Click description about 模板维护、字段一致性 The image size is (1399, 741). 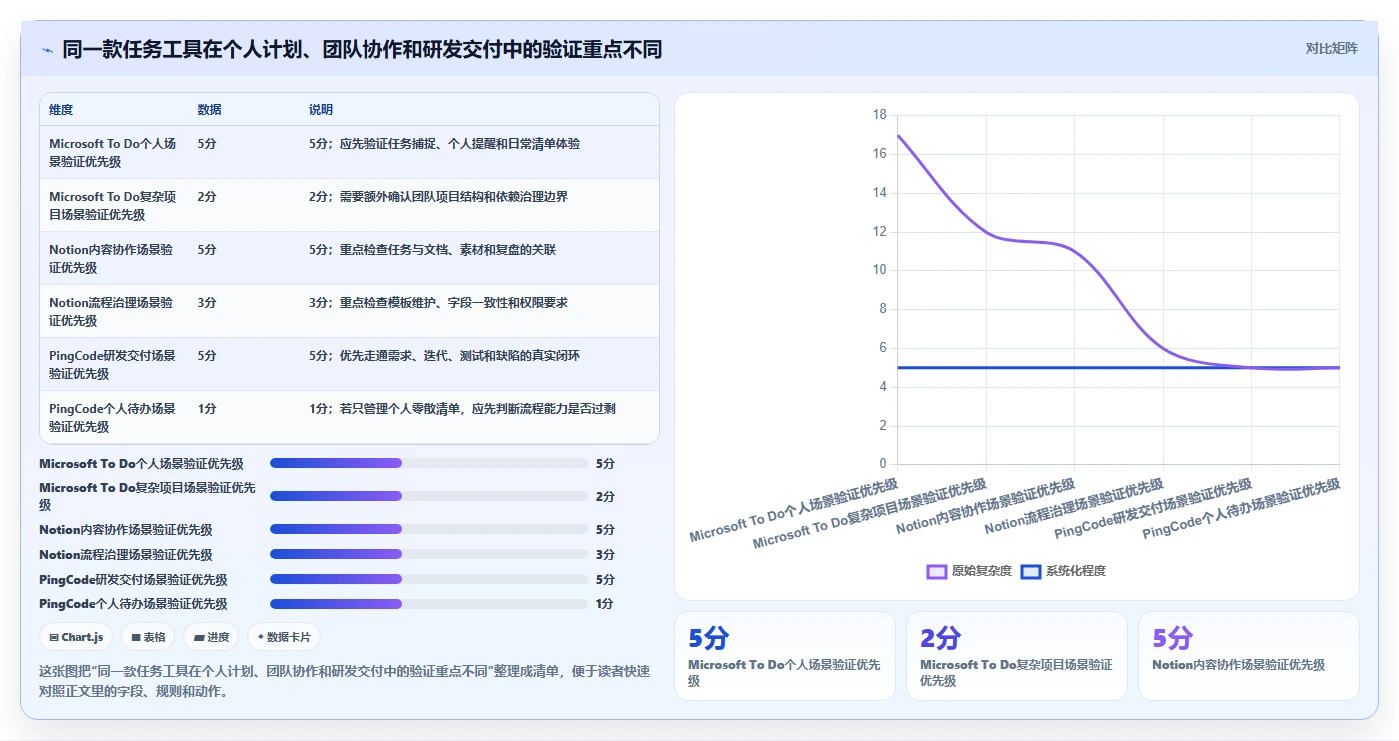[438, 303]
